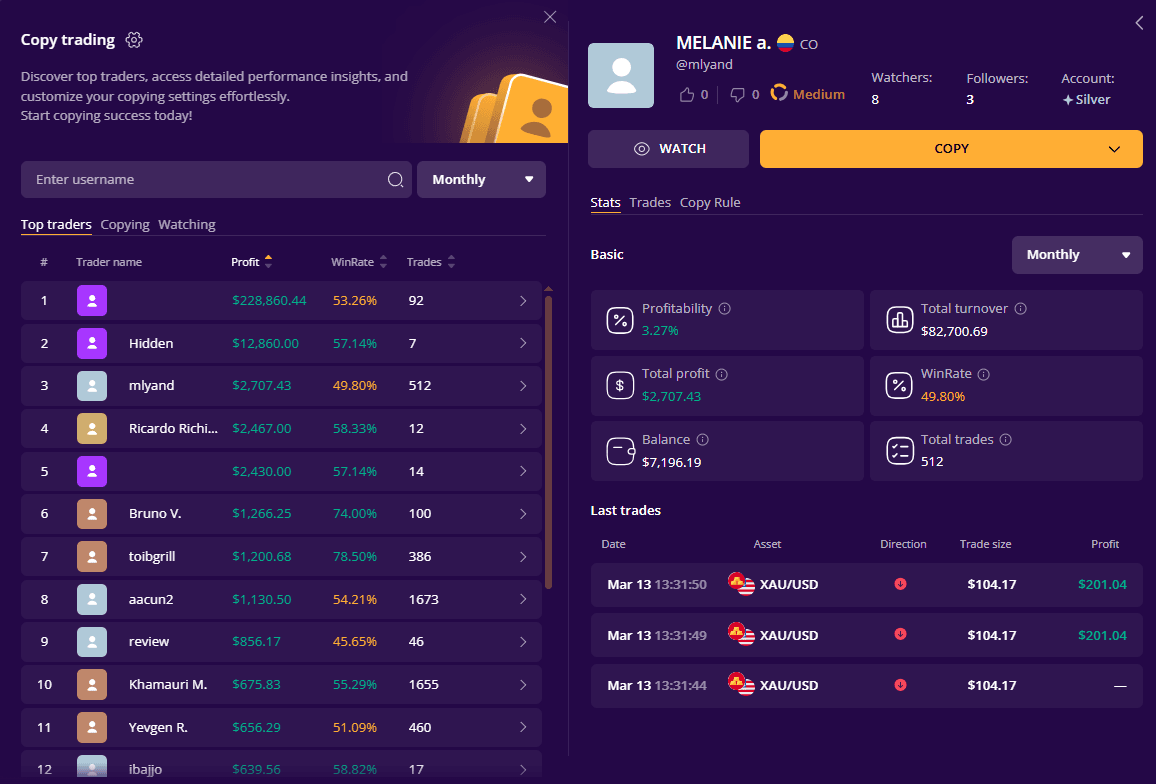Switch to Top traders tab
1156x784 pixels.
point(56,224)
